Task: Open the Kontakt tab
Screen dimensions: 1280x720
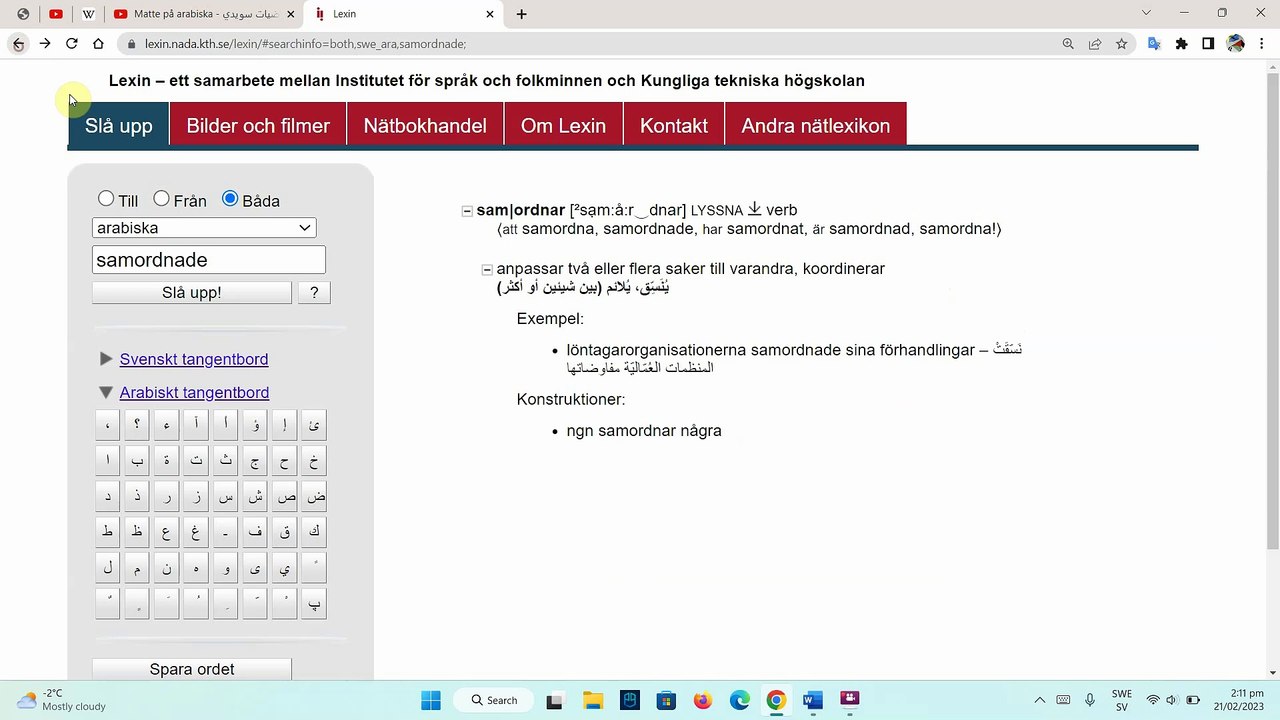Action: [x=674, y=126]
